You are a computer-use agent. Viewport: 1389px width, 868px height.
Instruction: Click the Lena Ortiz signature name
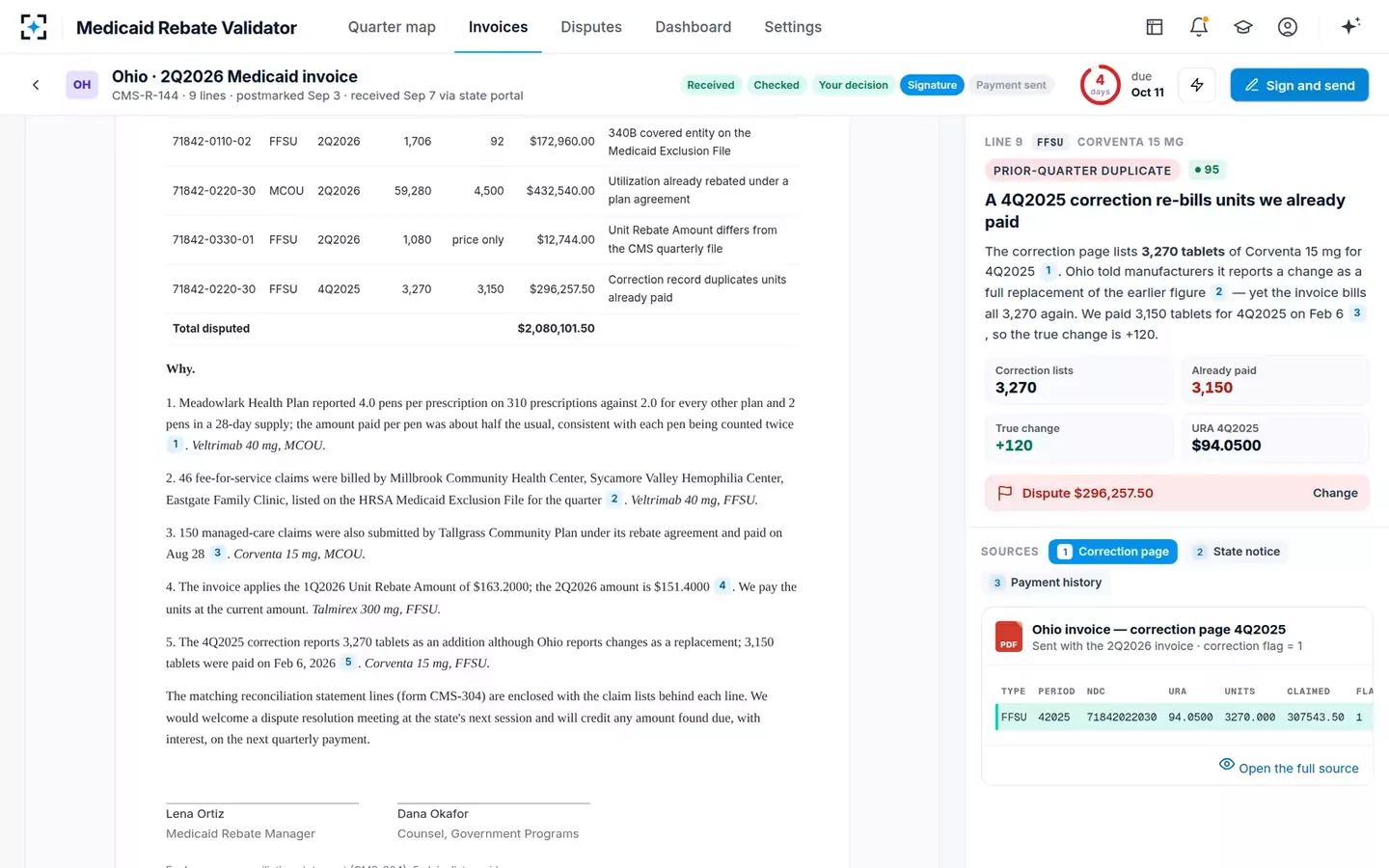195,814
